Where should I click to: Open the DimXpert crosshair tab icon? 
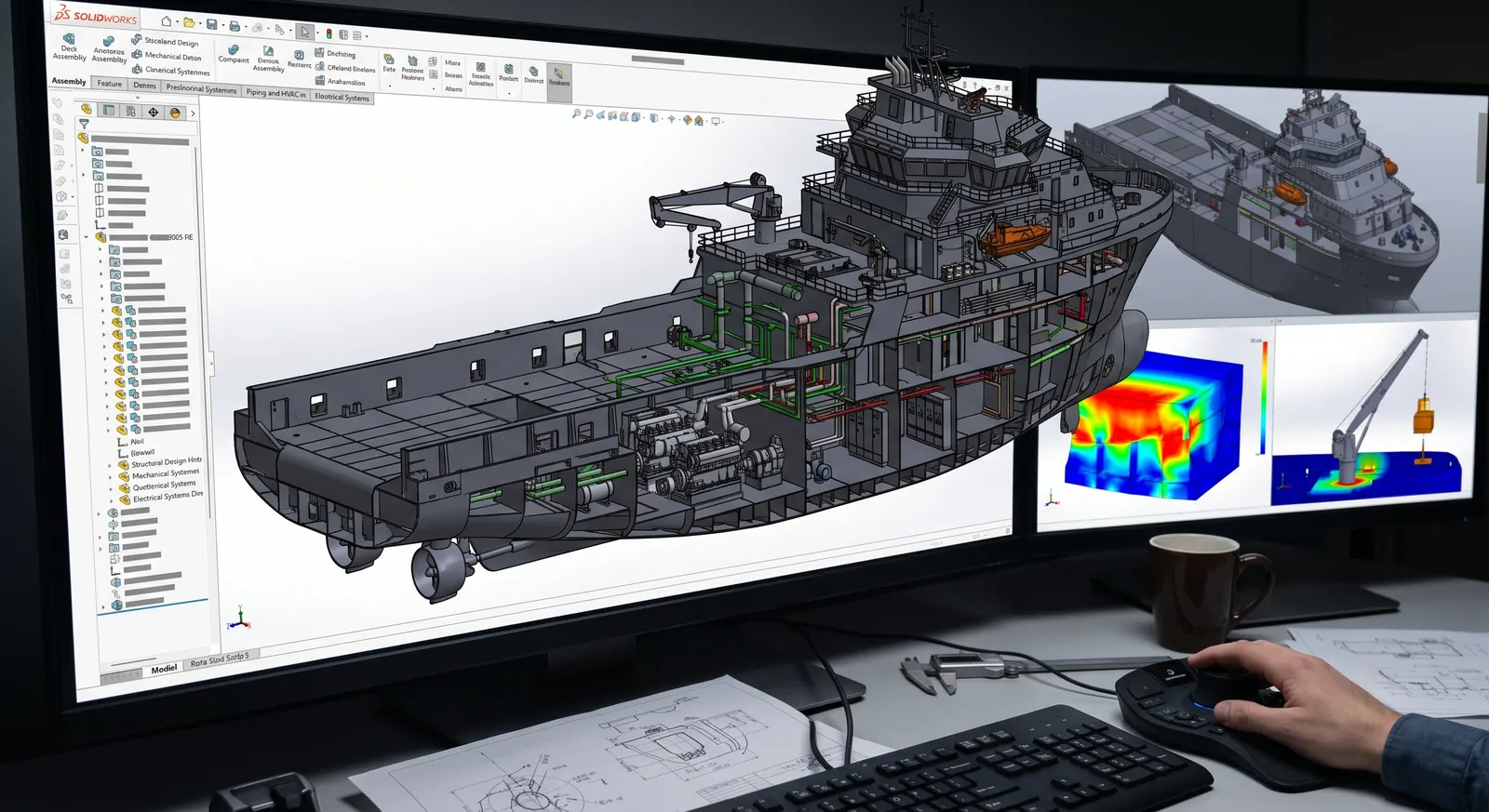click(153, 112)
